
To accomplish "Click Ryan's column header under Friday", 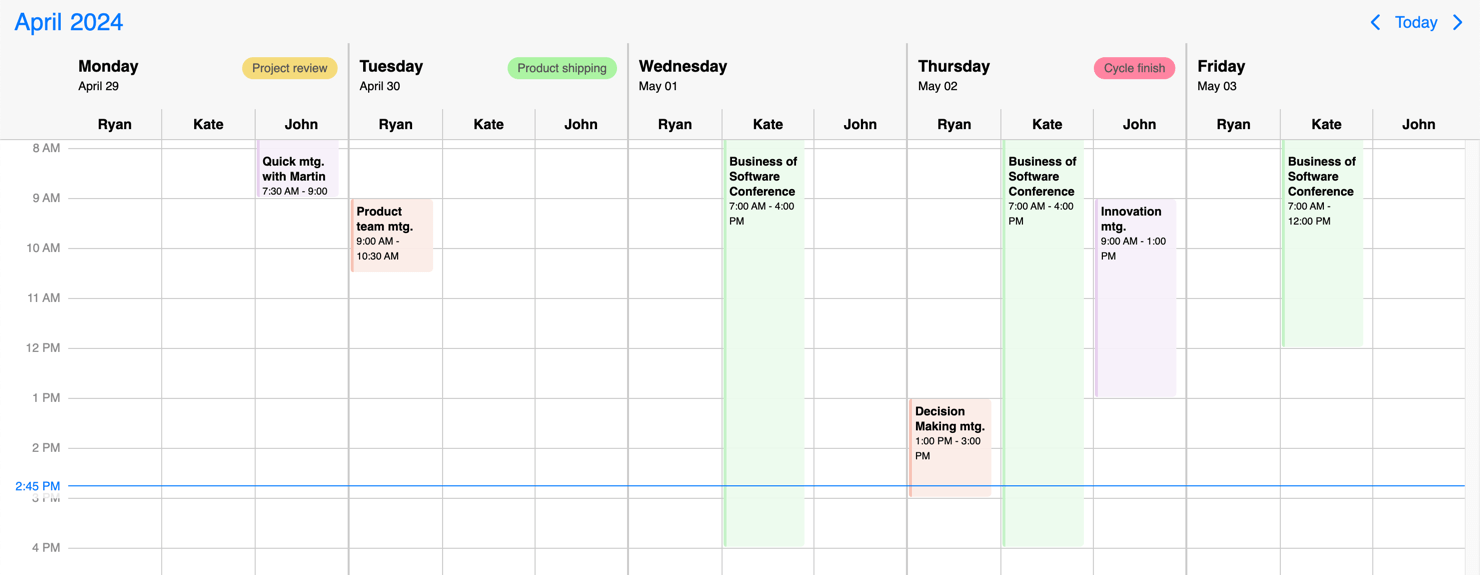I will coord(1233,125).
